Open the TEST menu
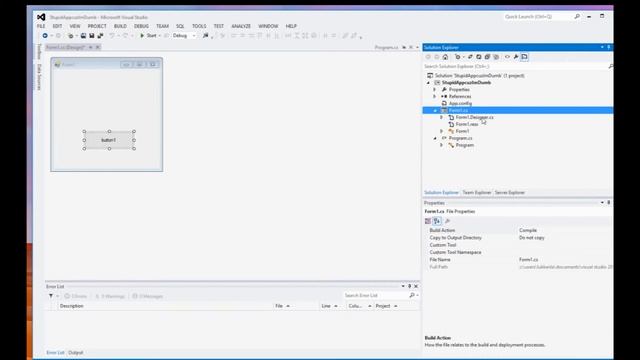The image size is (640, 360). click(x=219, y=26)
